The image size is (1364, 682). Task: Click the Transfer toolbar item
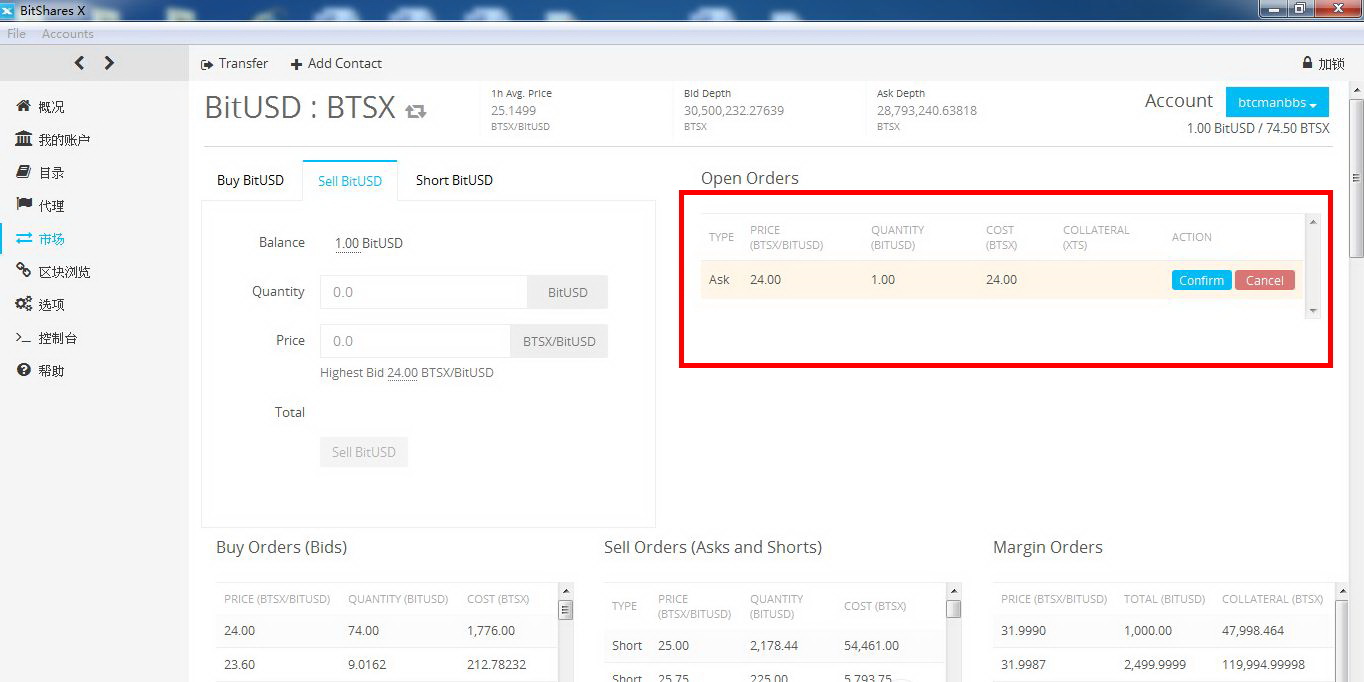point(235,63)
